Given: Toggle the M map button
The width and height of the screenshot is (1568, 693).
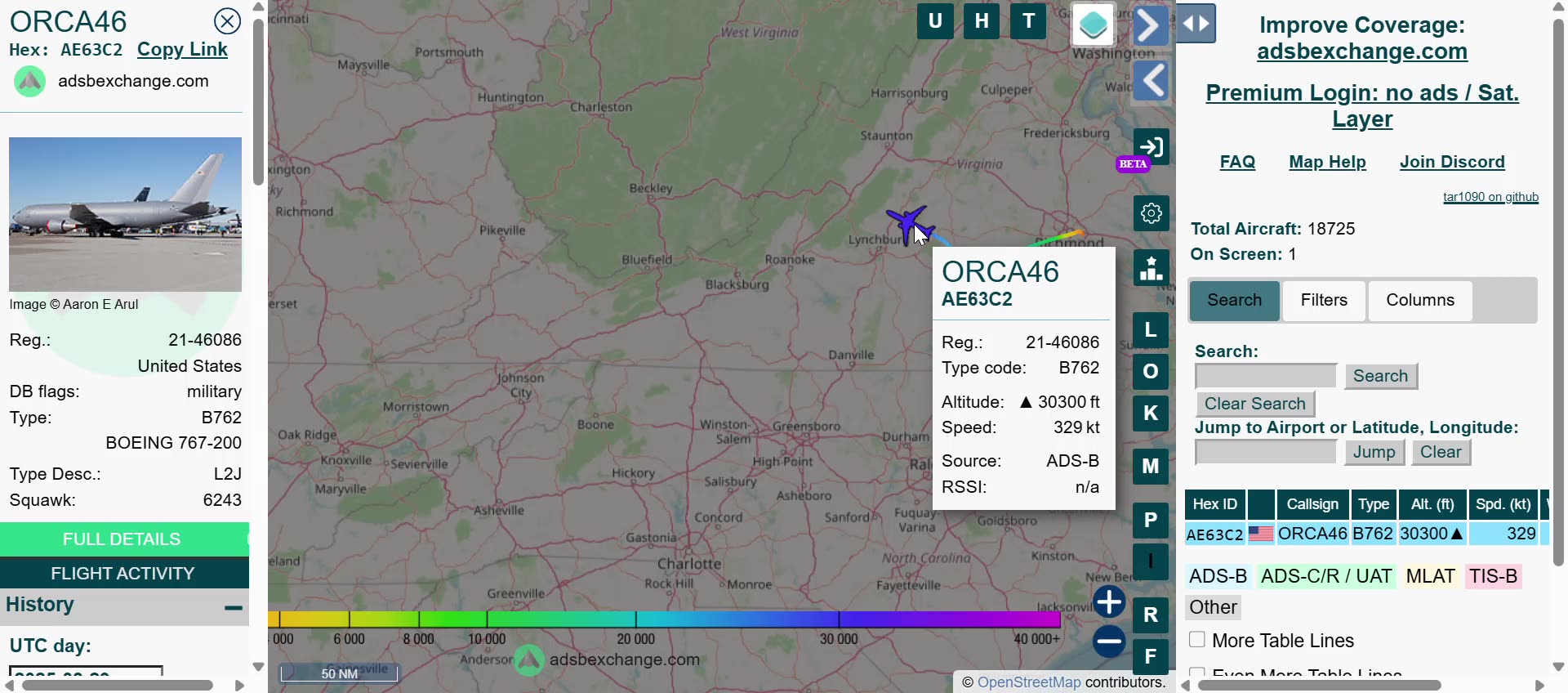Looking at the screenshot, I should click(1151, 467).
